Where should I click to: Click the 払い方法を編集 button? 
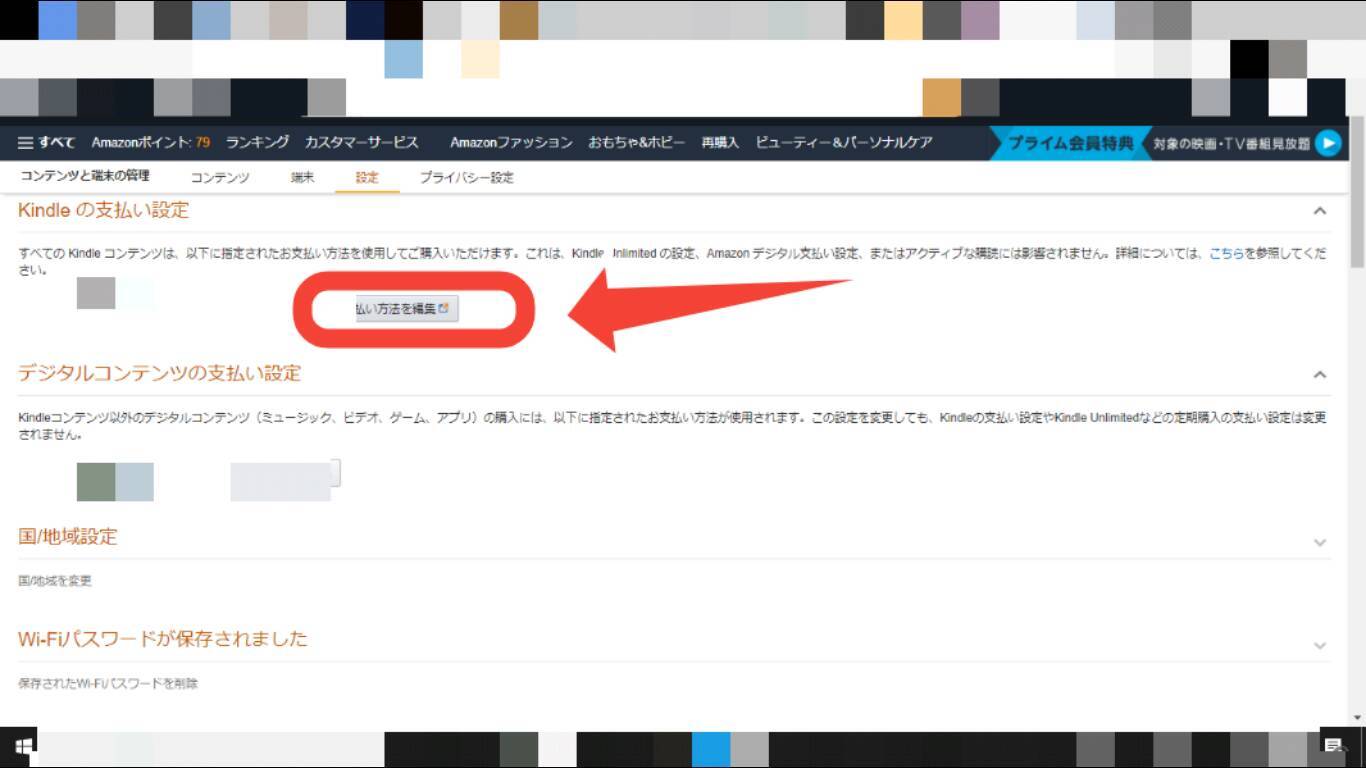[x=407, y=310]
